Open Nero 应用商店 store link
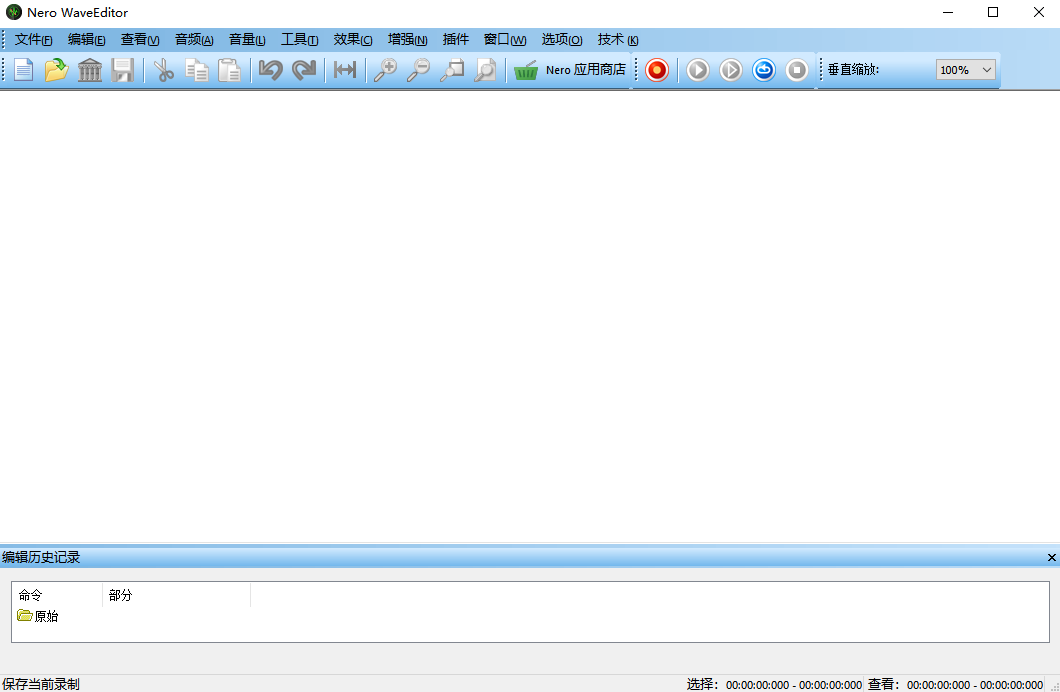 pyautogui.click(x=585, y=70)
